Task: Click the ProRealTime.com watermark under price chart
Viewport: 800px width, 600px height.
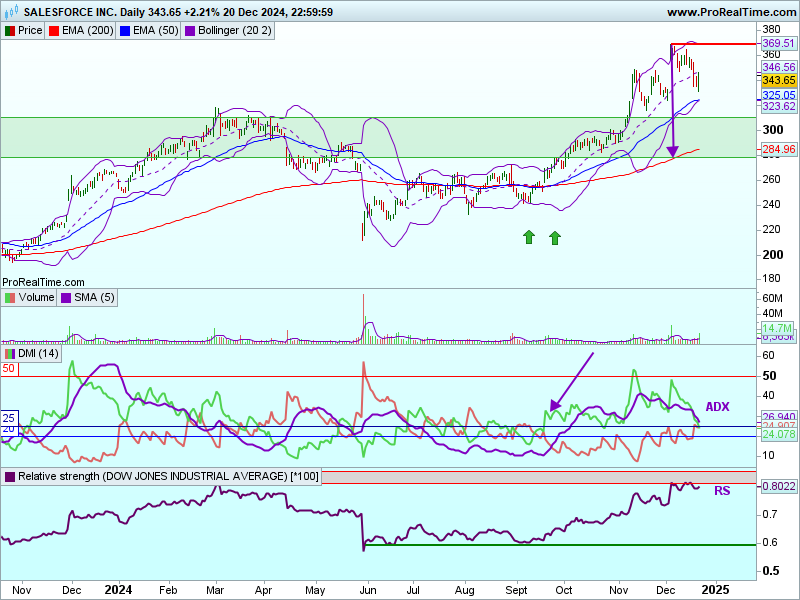Action: [x=43, y=283]
